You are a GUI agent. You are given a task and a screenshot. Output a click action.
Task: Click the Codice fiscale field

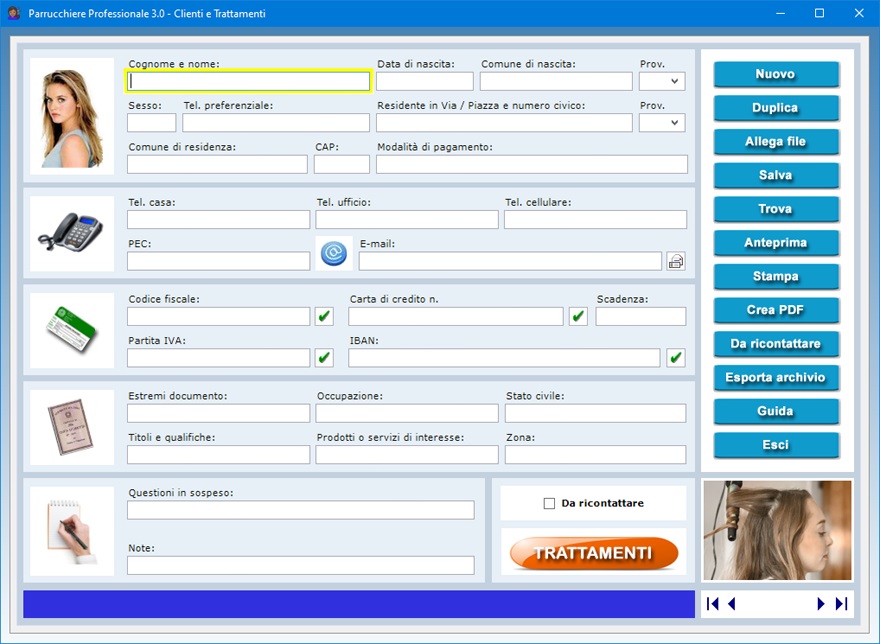pyautogui.click(x=218, y=316)
